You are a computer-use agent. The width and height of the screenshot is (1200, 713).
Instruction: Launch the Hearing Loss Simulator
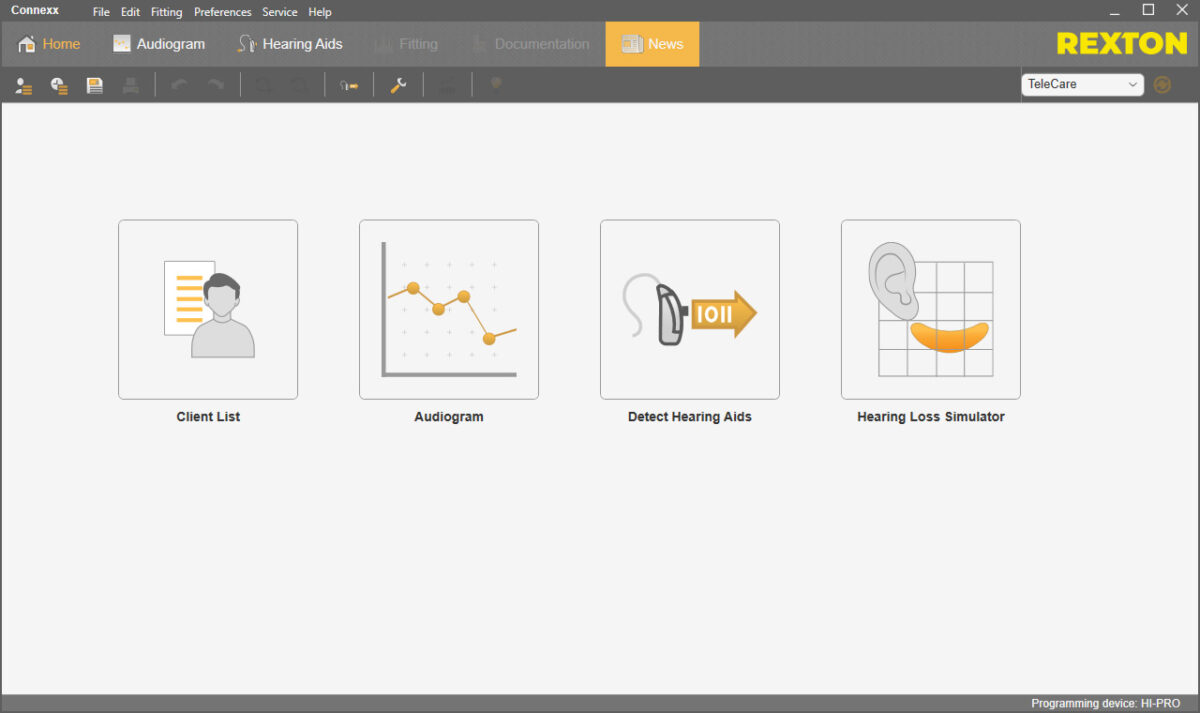[x=930, y=309]
